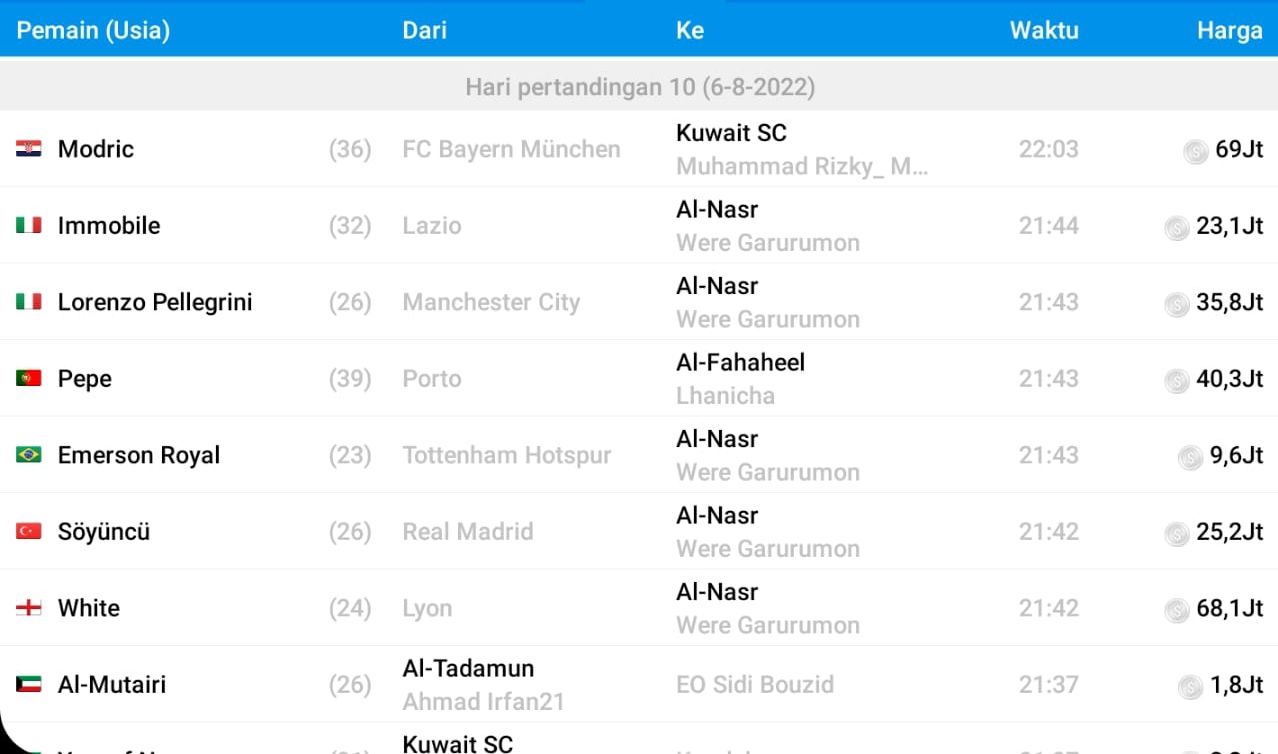The height and width of the screenshot is (754, 1278).
Task: Open the Lorenzo Pellegrini player row
Action: click(x=639, y=302)
